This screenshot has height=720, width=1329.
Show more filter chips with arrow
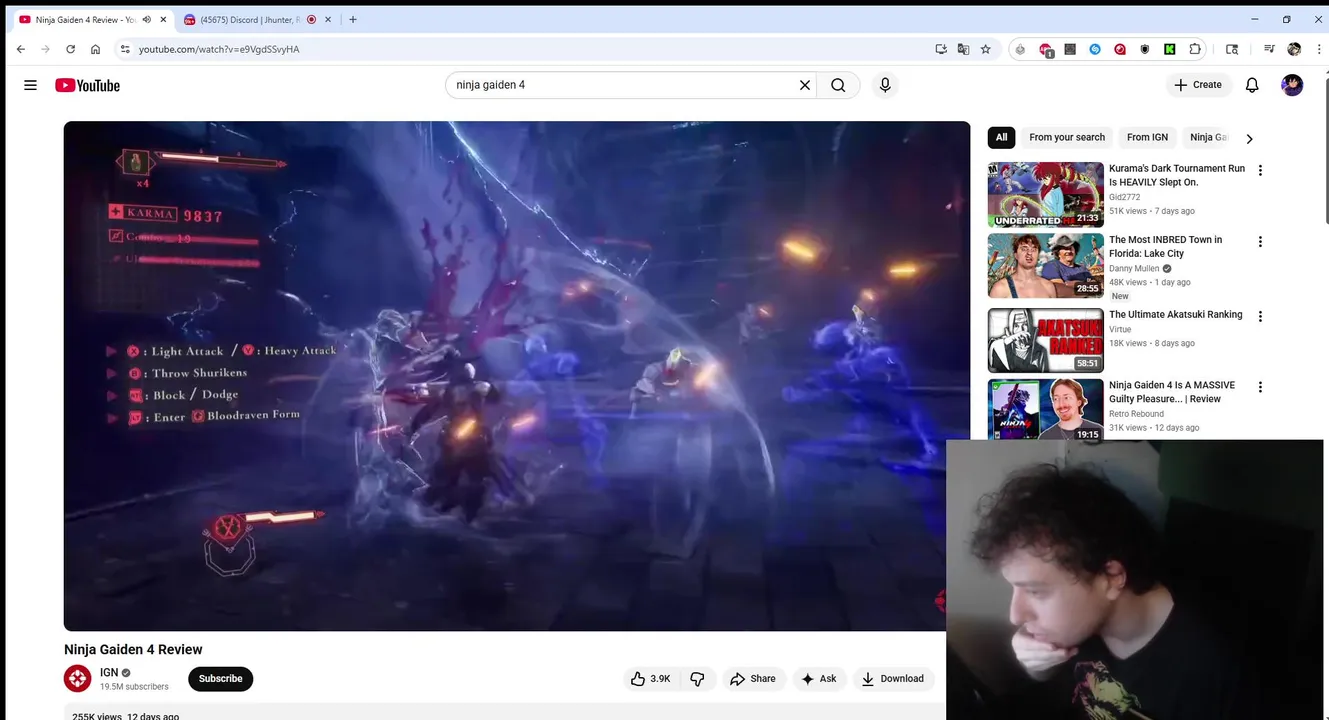pyautogui.click(x=1249, y=138)
